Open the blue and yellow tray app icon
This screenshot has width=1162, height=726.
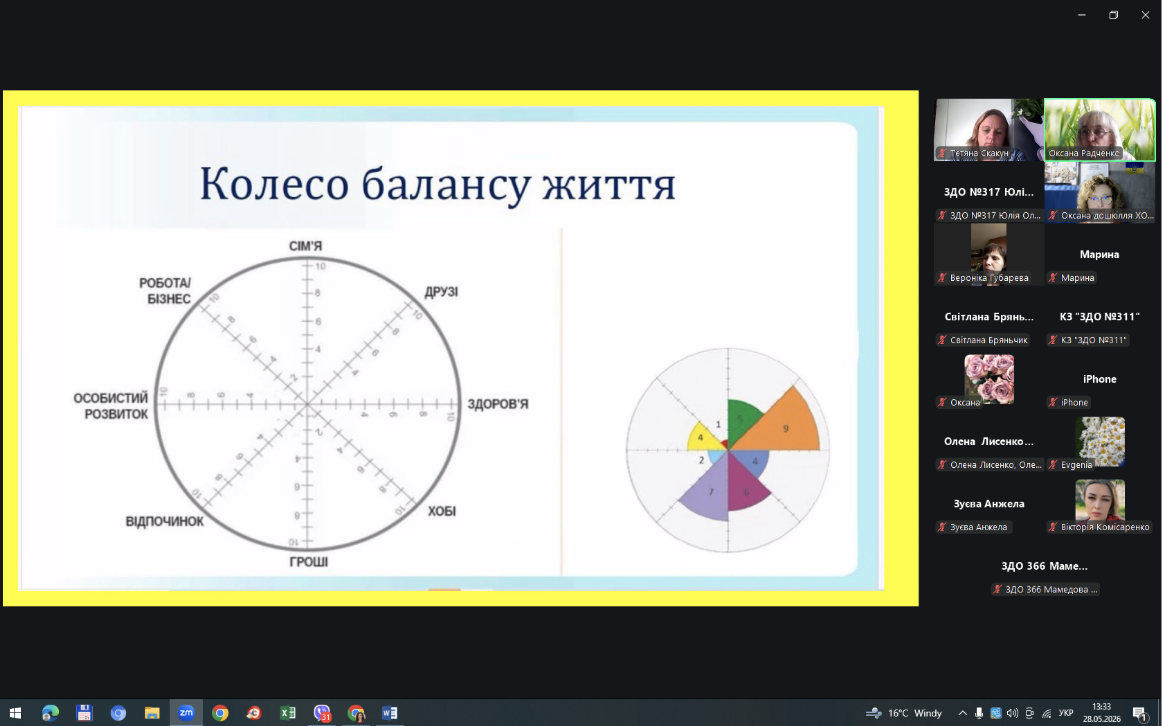(995, 713)
